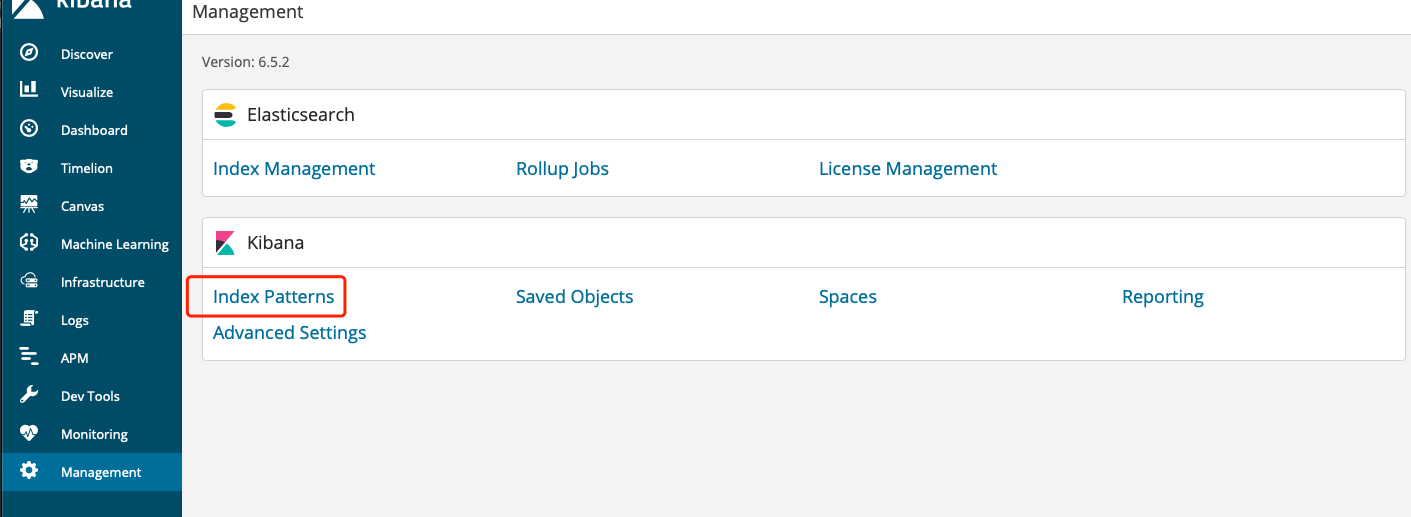The height and width of the screenshot is (517, 1411).
Task: Click the APM icon in sidebar
Action: [29, 357]
